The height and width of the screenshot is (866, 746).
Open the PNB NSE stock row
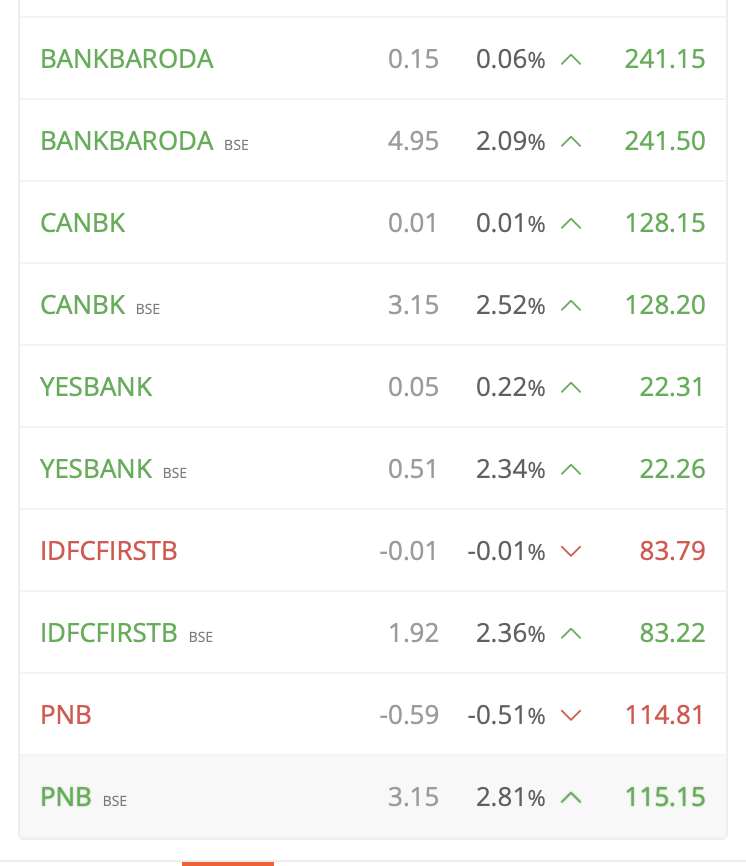[x=373, y=714]
